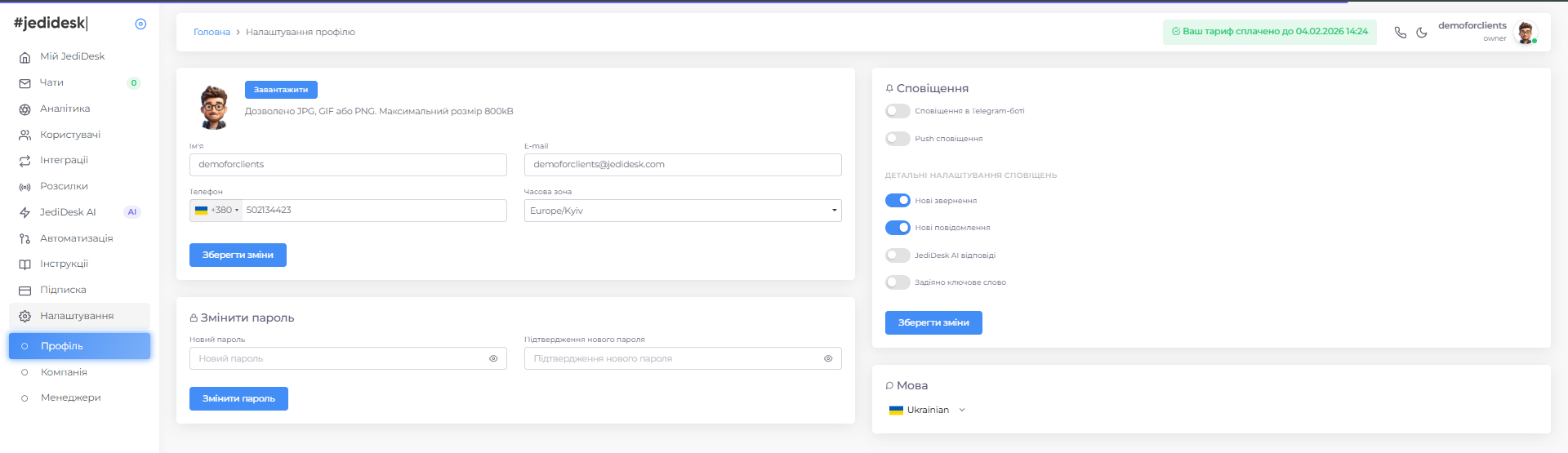Open the Аналітика sidebar section
The height and width of the screenshot is (453, 1568).
(x=65, y=109)
